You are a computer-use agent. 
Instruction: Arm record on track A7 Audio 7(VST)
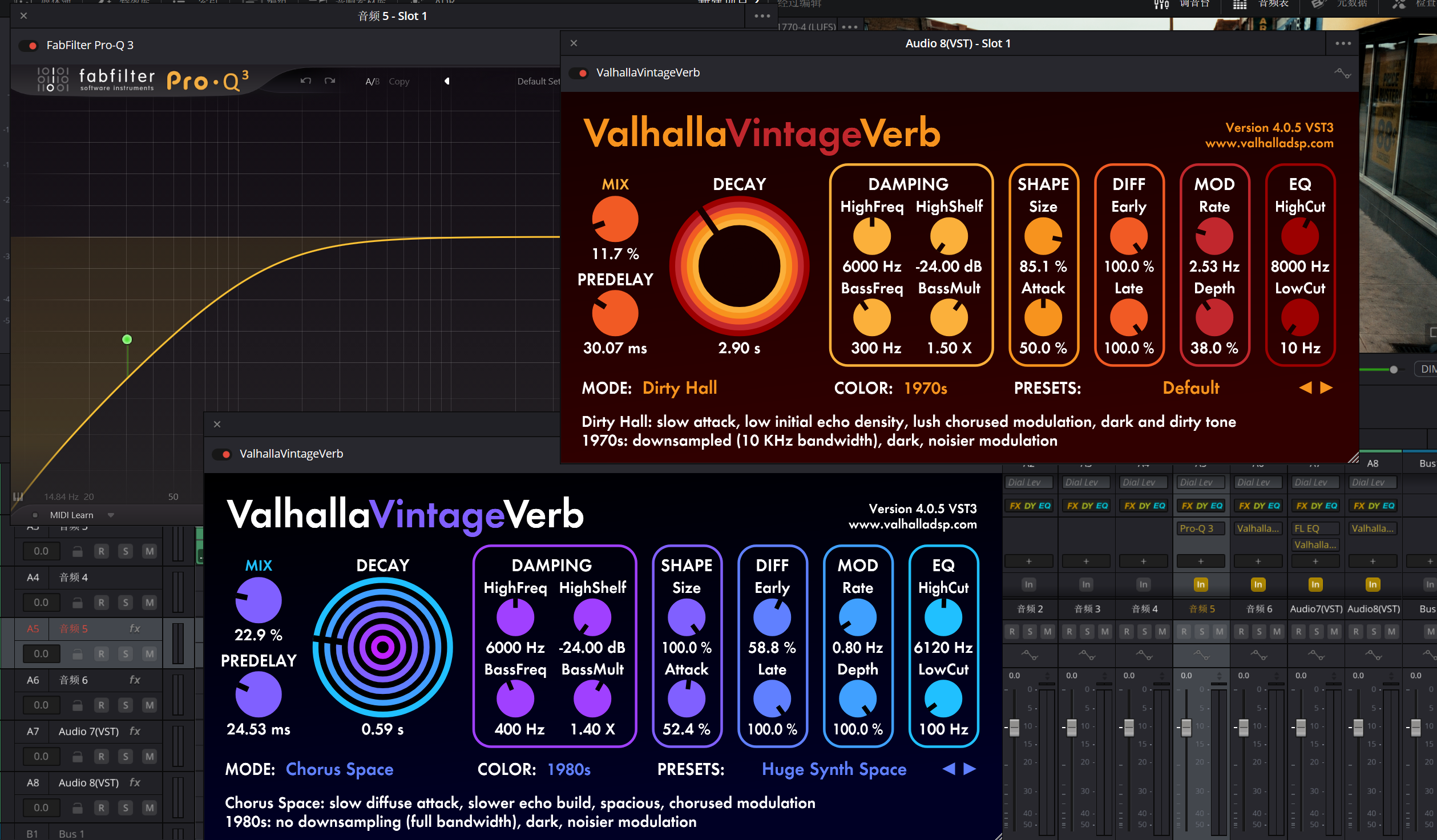coord(102,757)
